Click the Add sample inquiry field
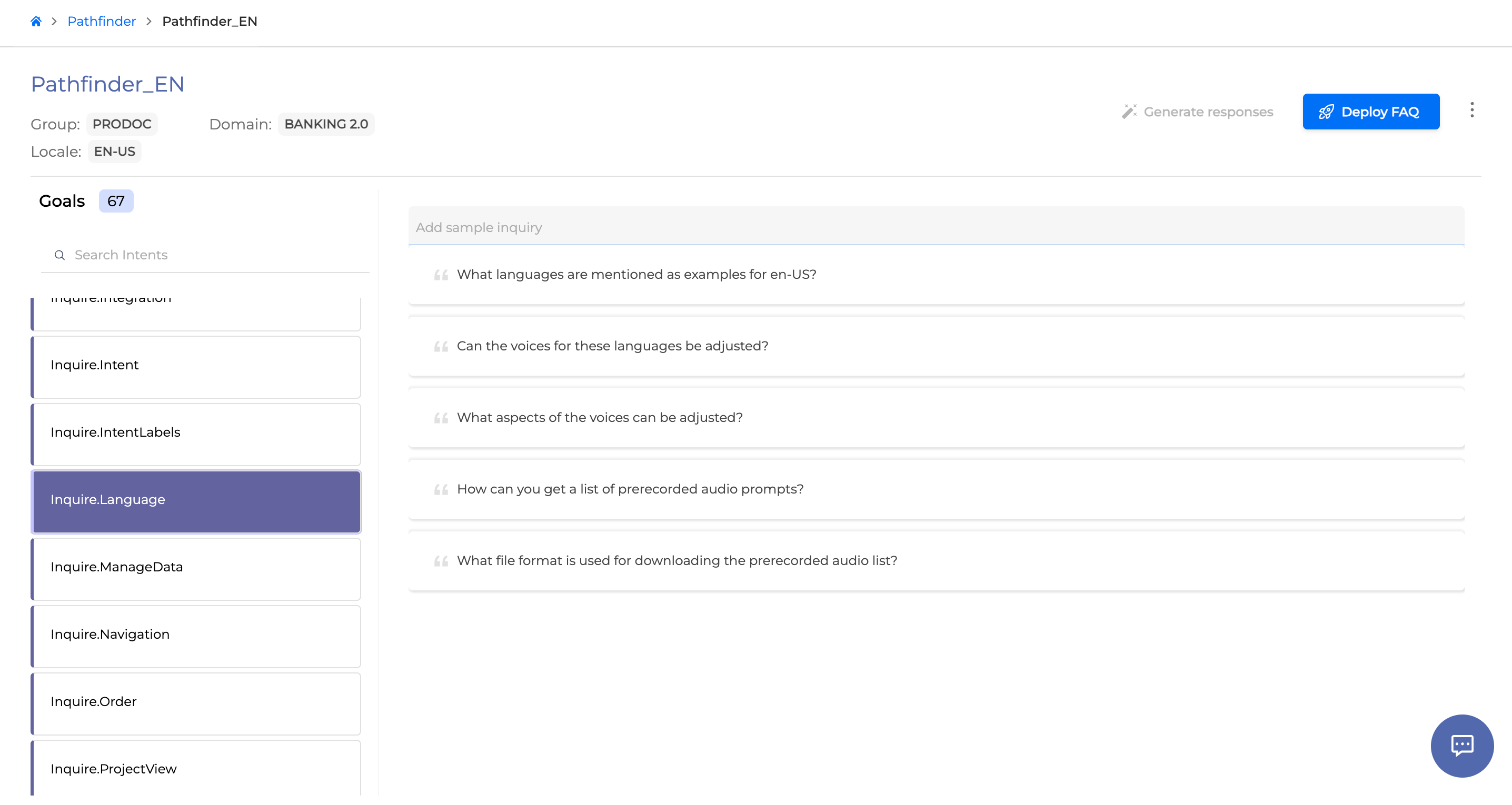1512x805 pixels. click(936, 227)
